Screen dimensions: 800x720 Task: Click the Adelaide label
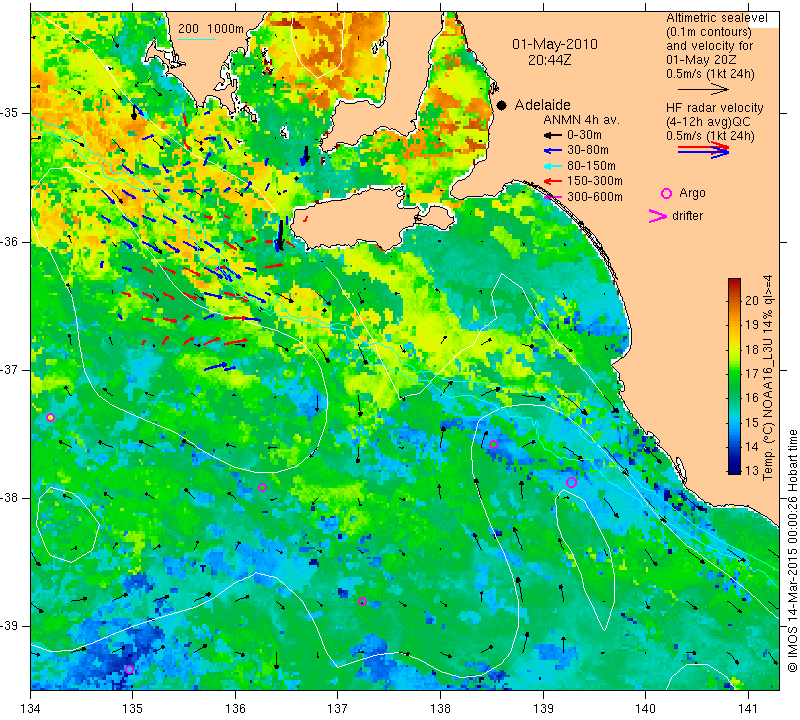pyautogui.click(x=542, y=105)
